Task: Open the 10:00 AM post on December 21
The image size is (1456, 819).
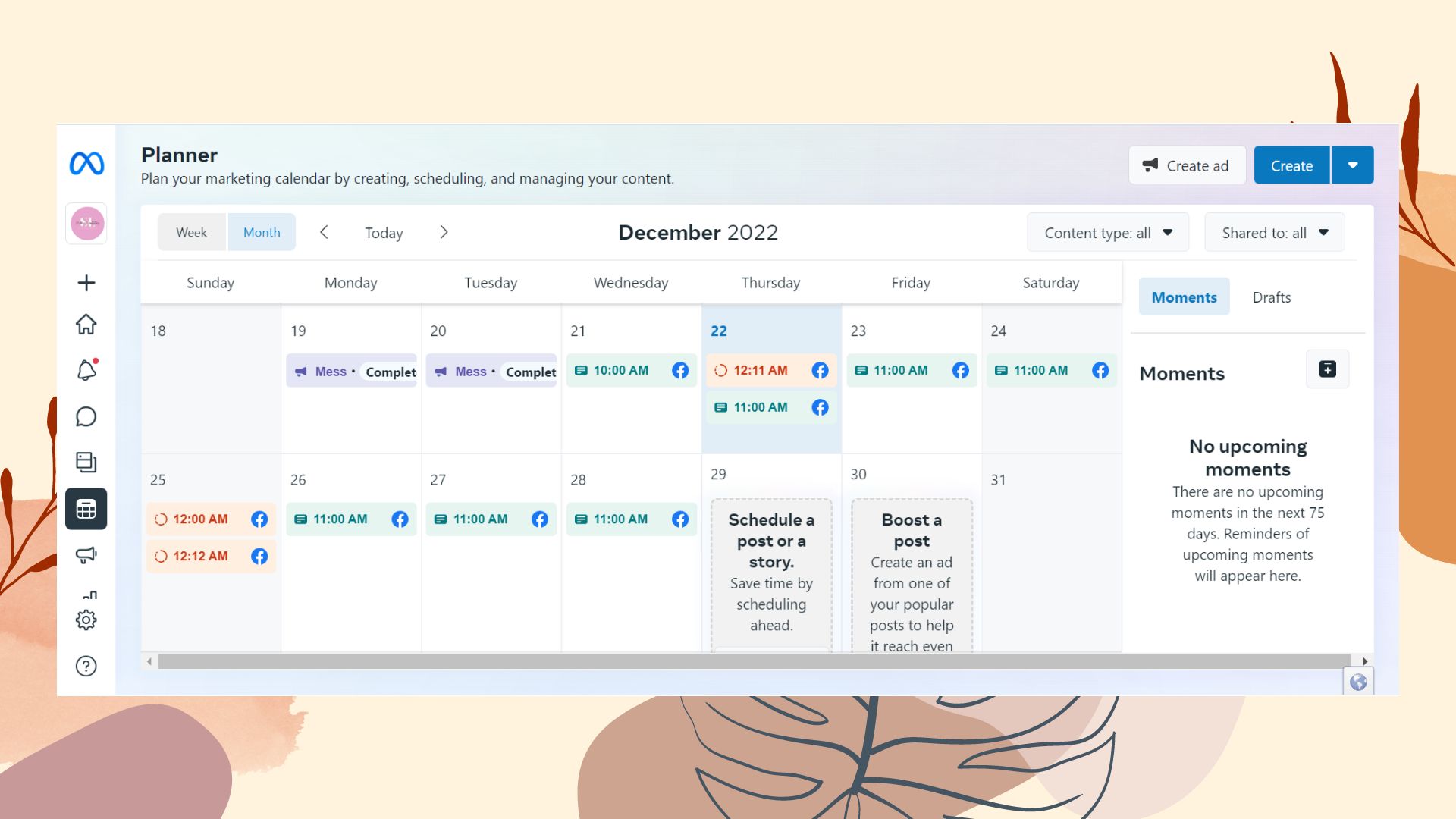Action: point(620,370)
